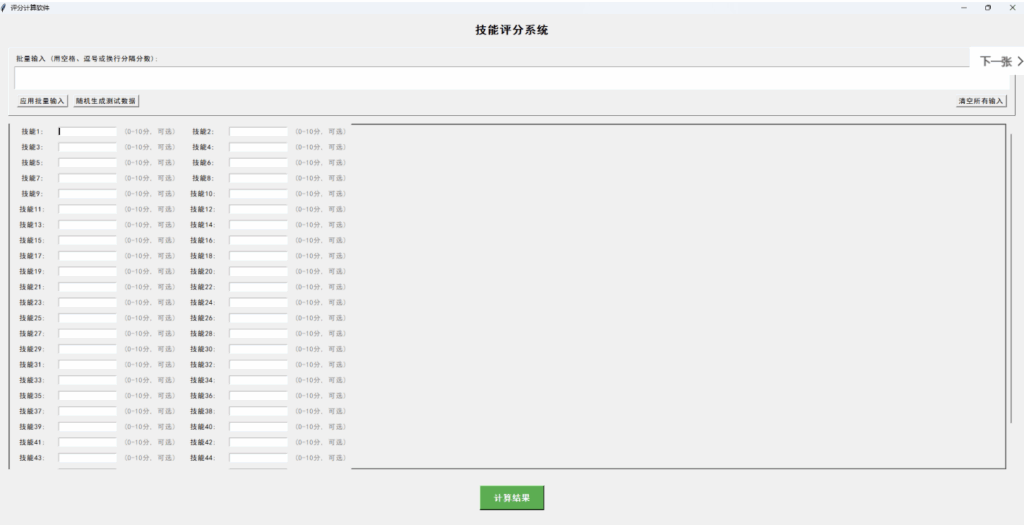
Task: Click the green 计算结果 button
Action: pos(512,498)
